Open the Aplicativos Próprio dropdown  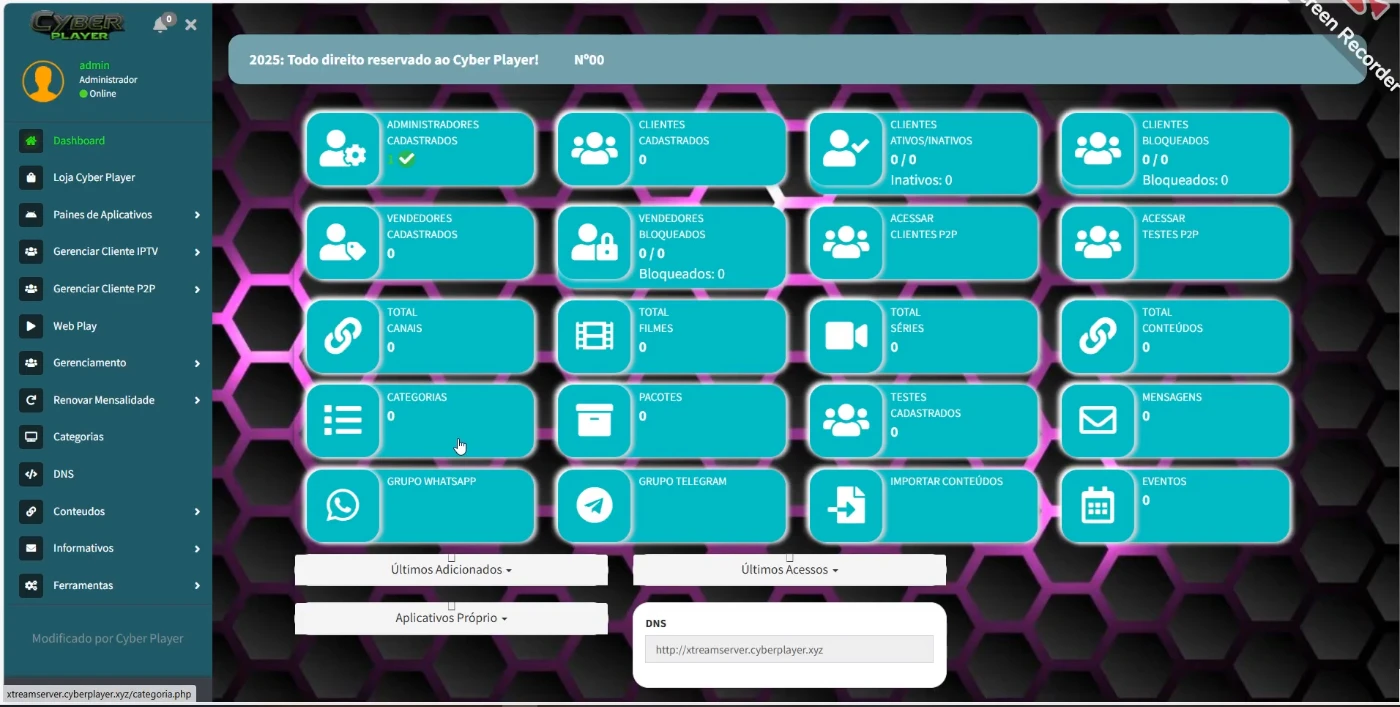pos(451,619)
